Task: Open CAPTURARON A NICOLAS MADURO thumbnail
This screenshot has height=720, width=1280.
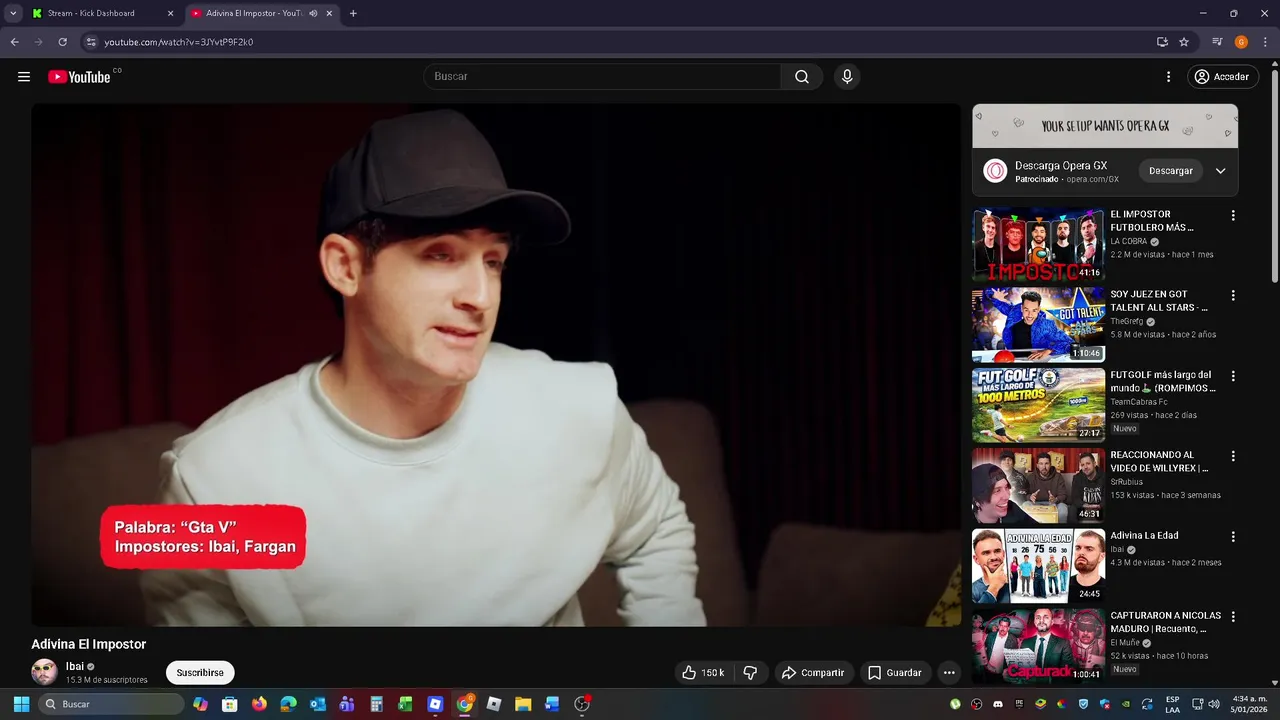Action: (x=1038, y=645)
